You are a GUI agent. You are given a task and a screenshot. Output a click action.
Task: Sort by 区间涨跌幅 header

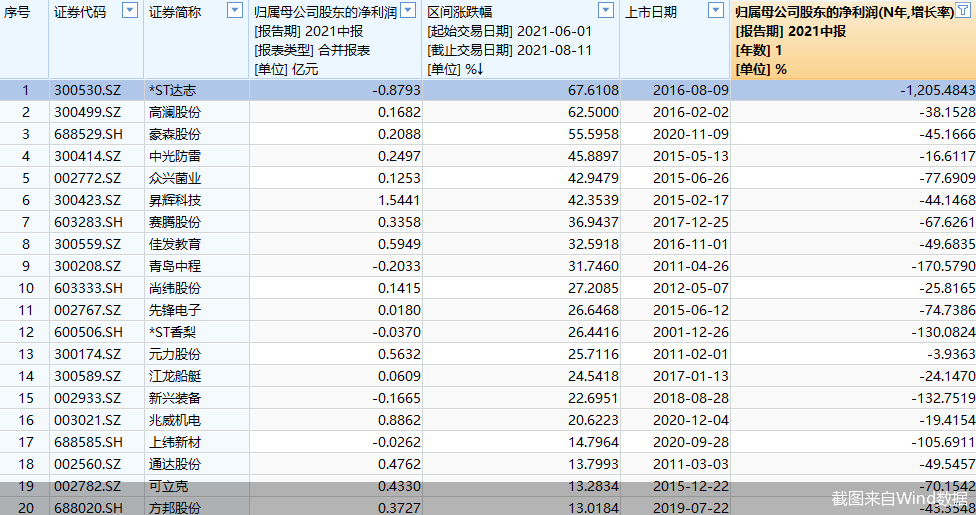coord(460,12)
